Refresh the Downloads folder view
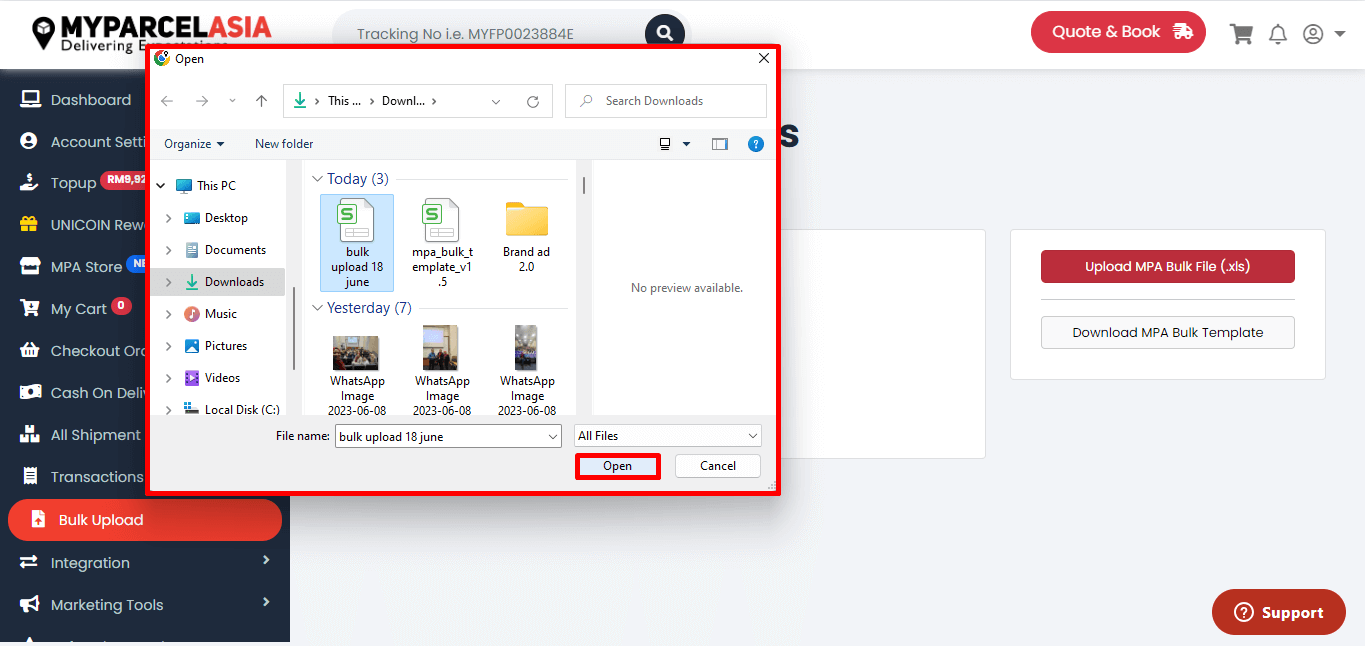The width and height of the screenshot is (1365, 646). click(x=533, y=101)
